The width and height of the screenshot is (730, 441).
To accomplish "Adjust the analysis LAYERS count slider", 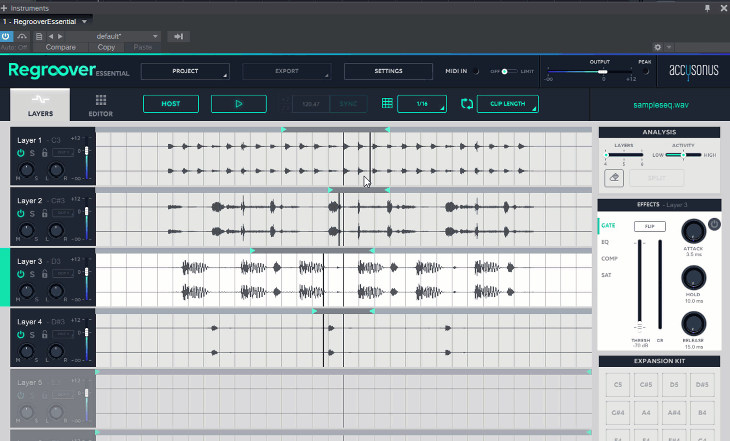I will (624, 155).
